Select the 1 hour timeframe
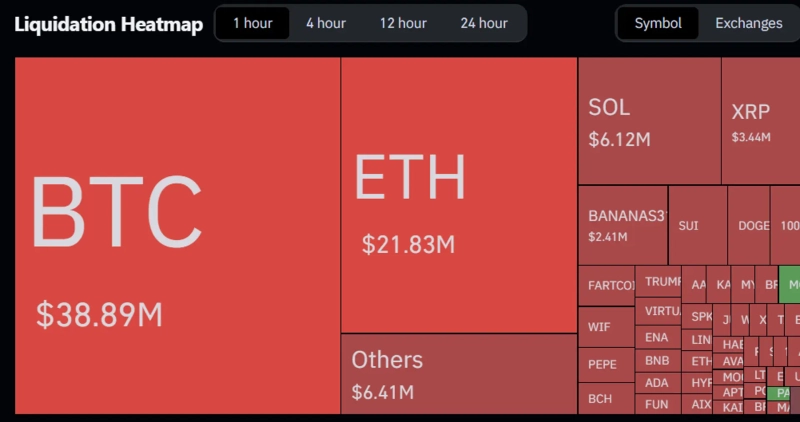 click(x=254, y=23)
